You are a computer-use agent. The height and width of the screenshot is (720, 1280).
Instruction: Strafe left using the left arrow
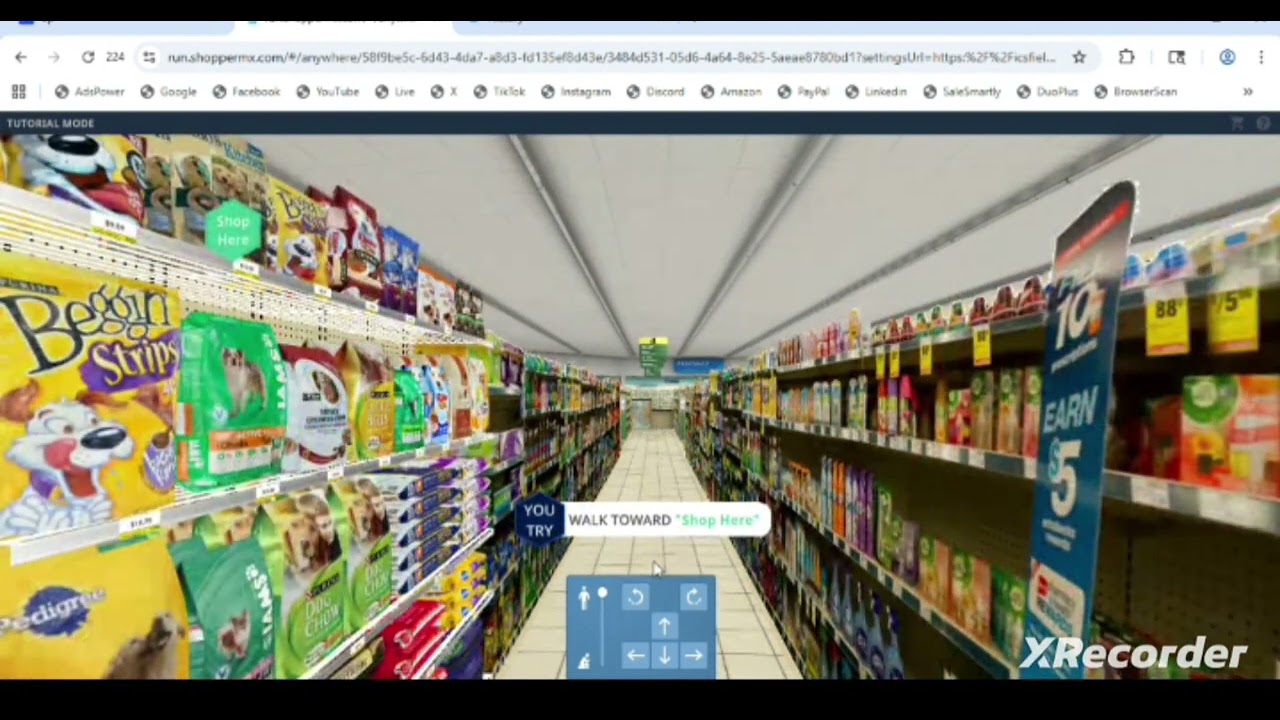(x=635, y=656)
